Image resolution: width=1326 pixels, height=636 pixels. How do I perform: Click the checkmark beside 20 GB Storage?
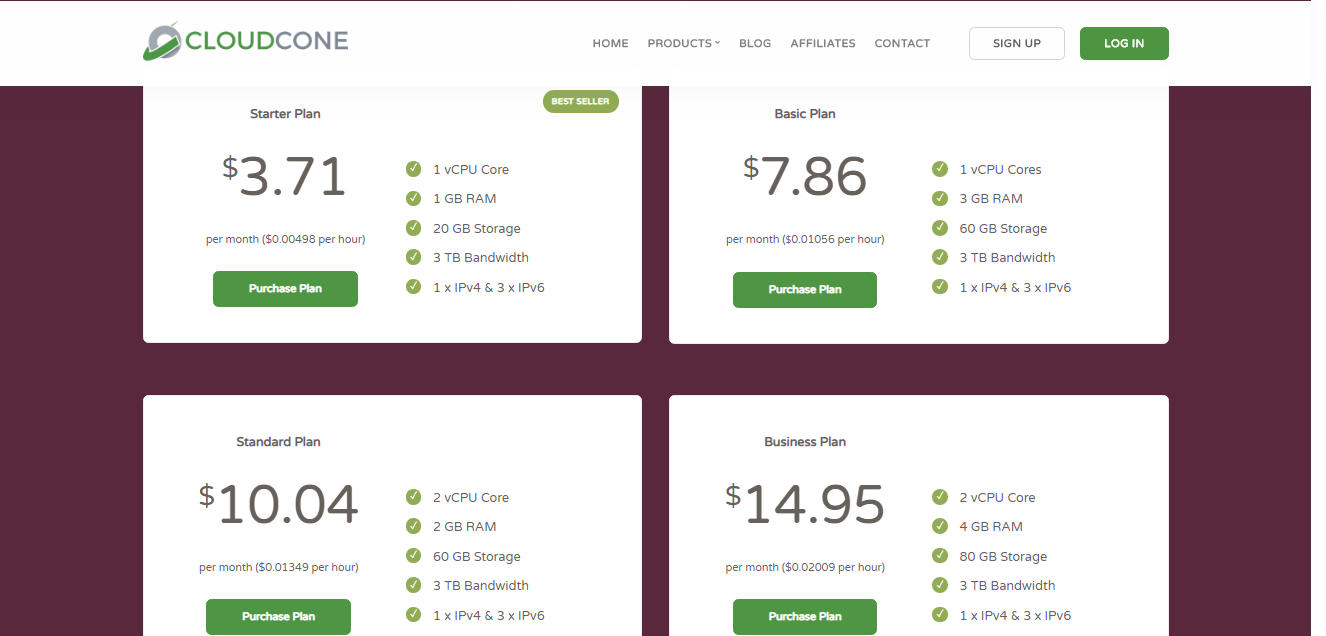(414, 228)
